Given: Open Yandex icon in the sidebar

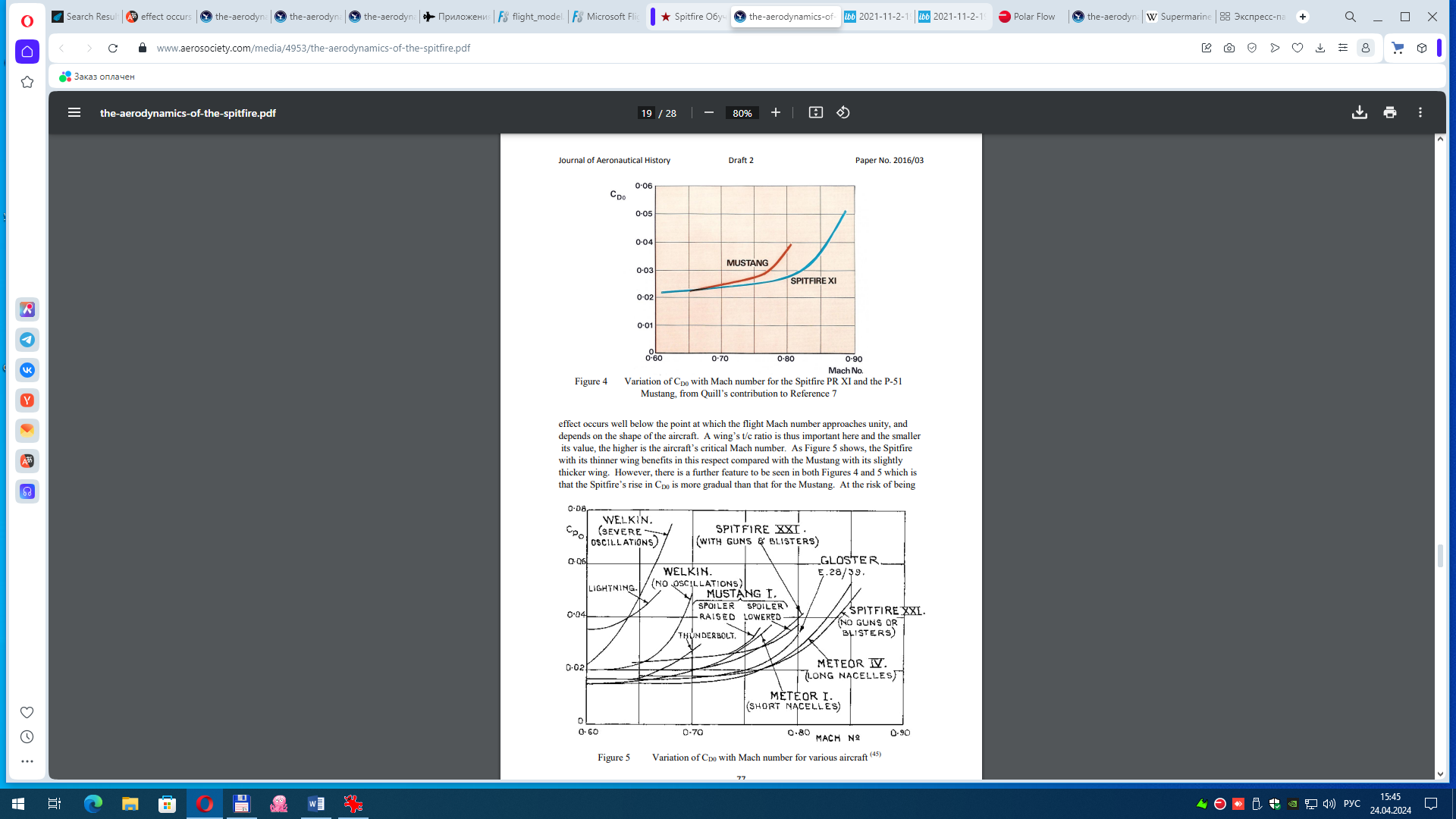Looking at the screenshot, I should coord(27,400).
